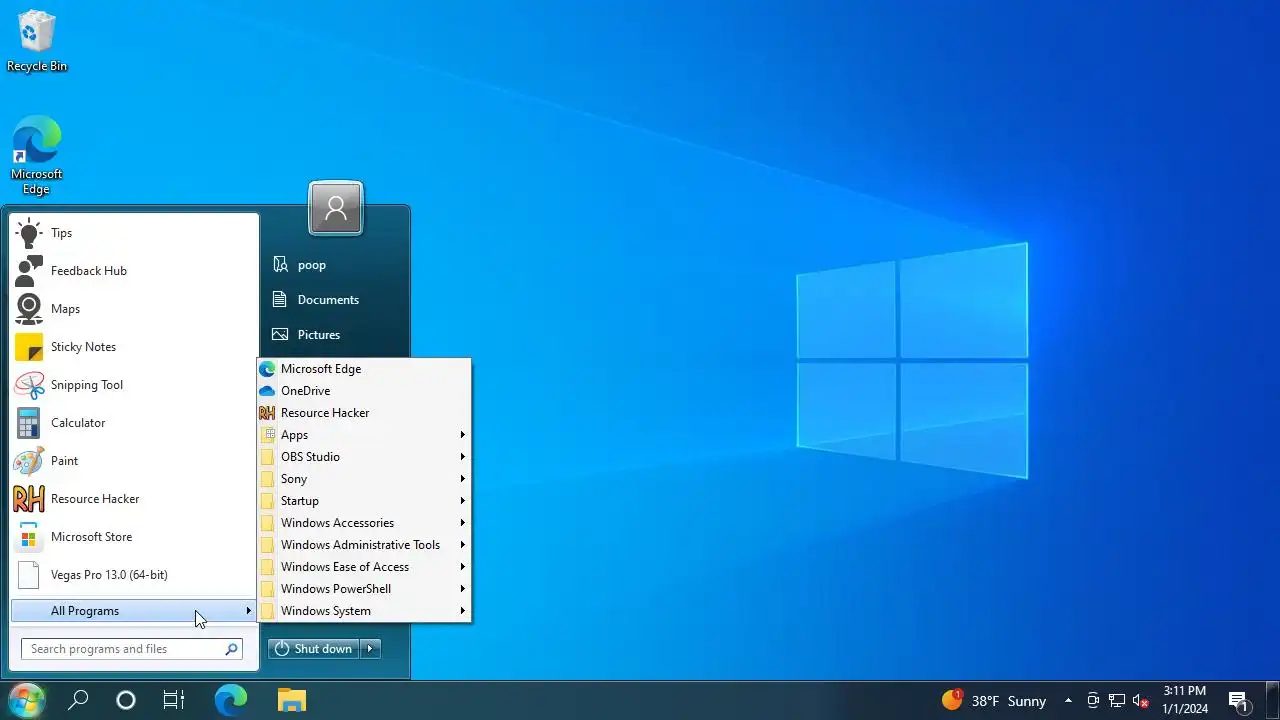Expand the Apps folder submenu
This screenshot has height=720, width=1280.
pyautogui.click(x=364, y=435)
